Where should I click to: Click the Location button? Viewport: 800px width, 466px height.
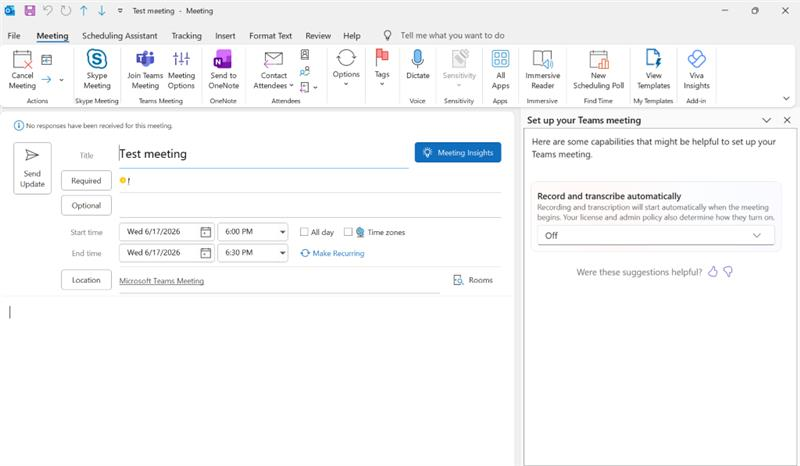click(86, 280)
